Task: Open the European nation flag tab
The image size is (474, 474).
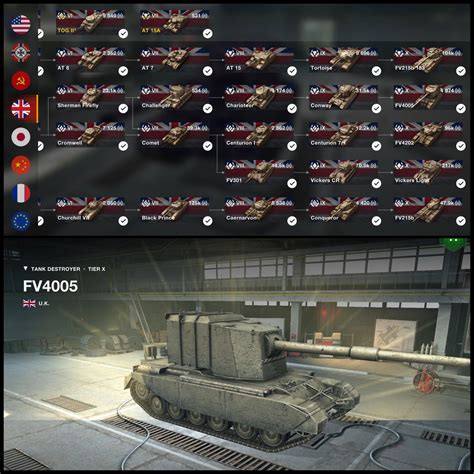Action: point(21,221)
